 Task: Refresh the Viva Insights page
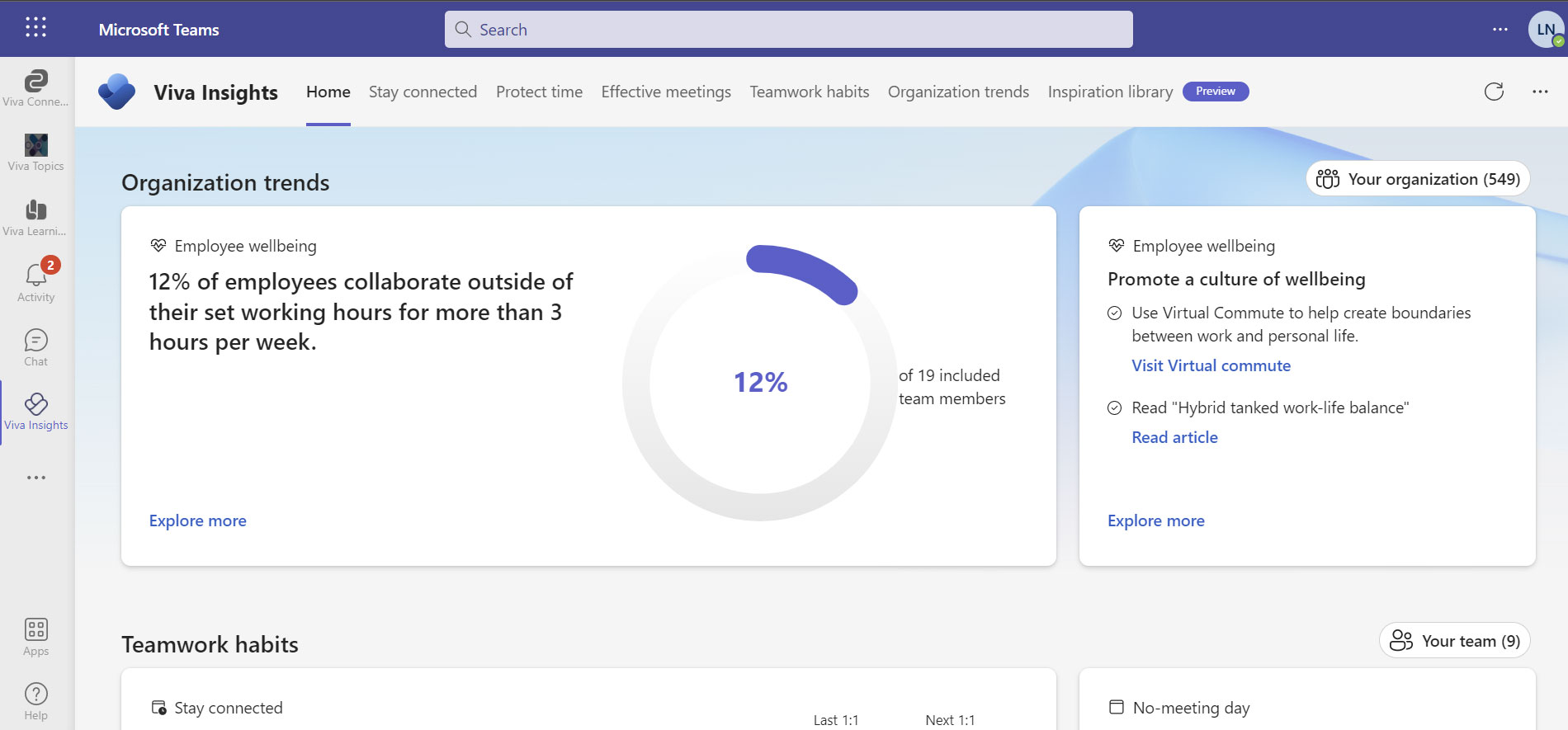click(1494, 92)
